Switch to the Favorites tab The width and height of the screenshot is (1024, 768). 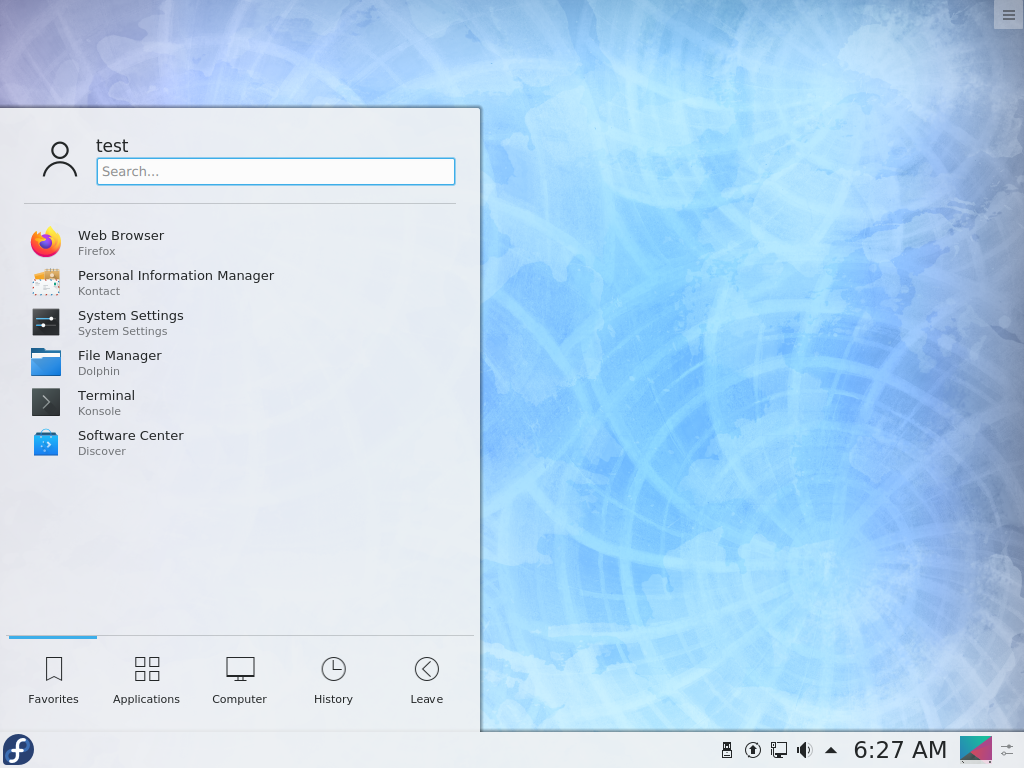[53, 680]
